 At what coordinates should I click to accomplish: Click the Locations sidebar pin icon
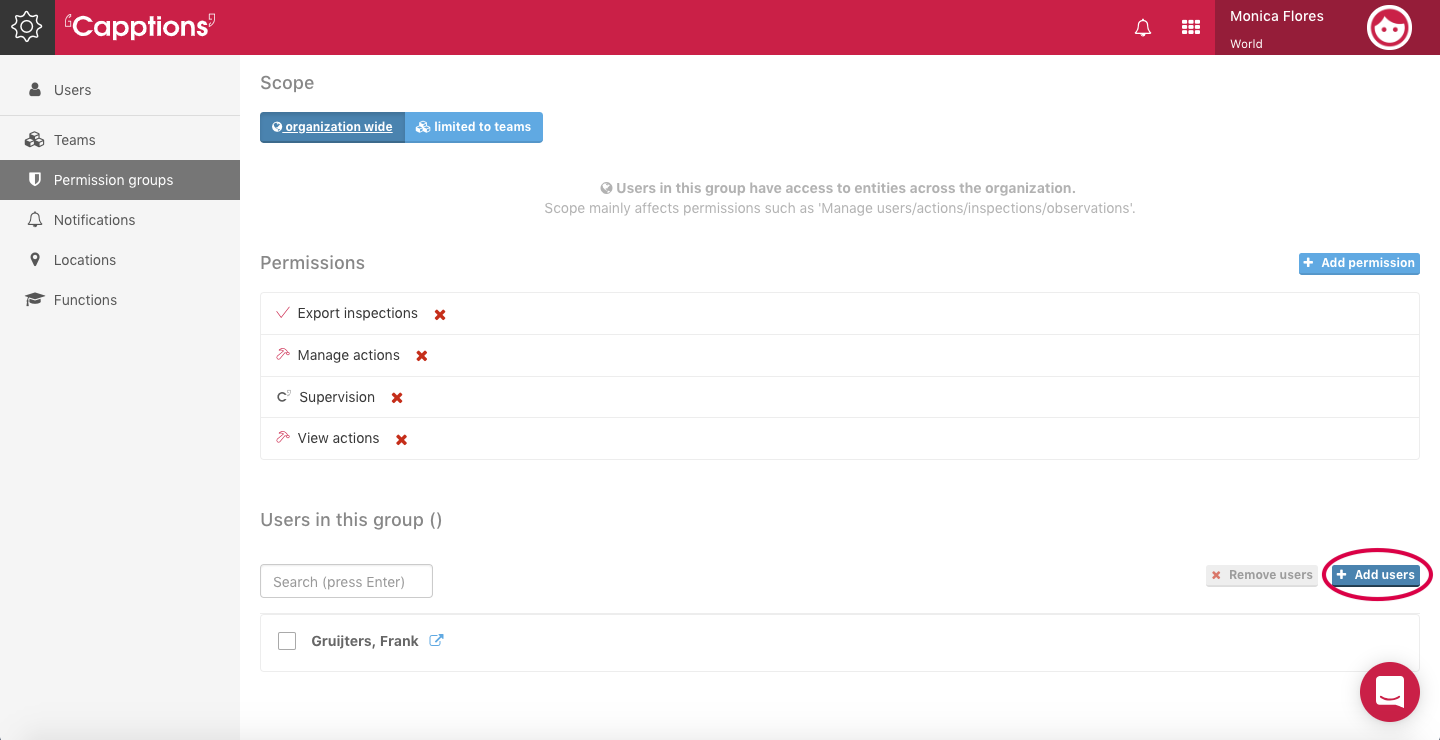click(35, 260)
